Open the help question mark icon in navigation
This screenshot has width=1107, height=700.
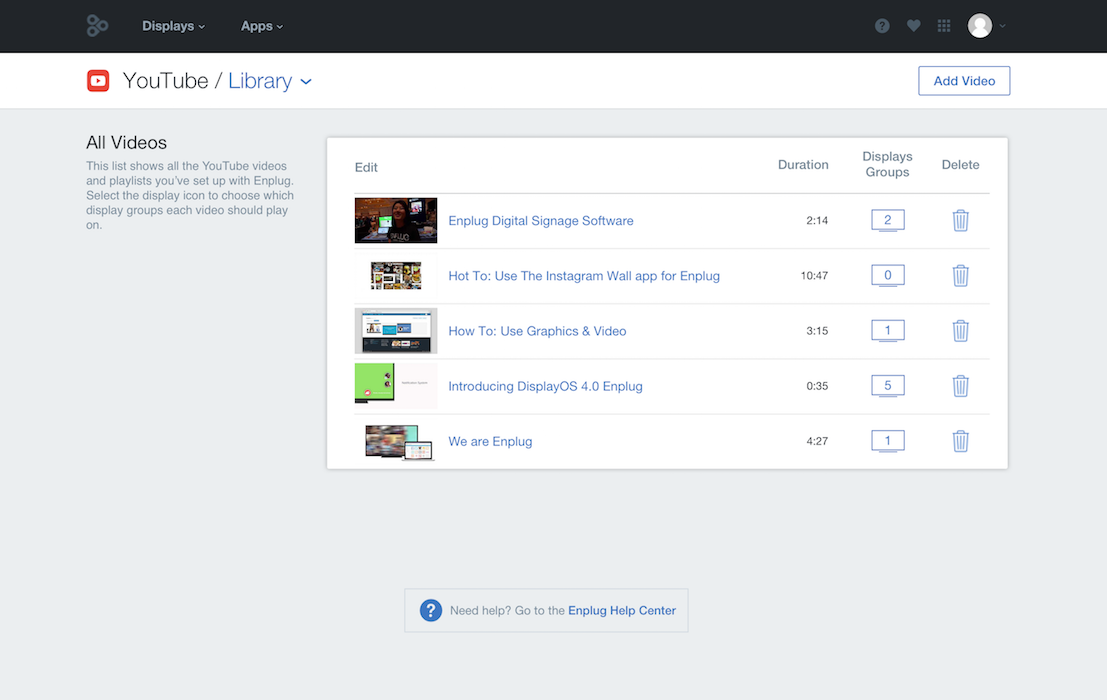coord(882,26)
